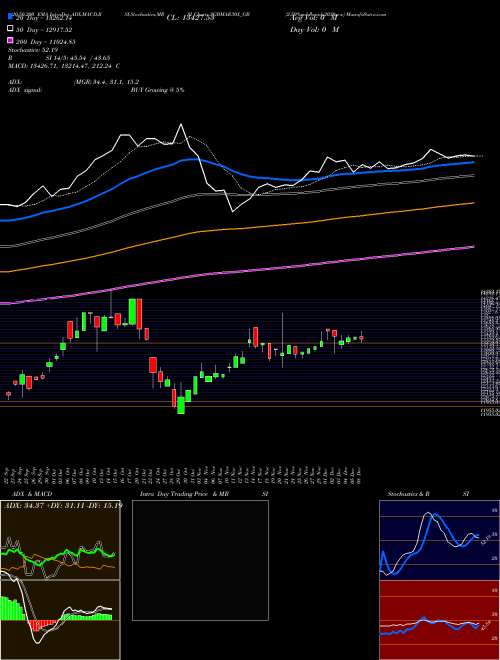Select the '20 Day' moving average value text

tap(45, 18)
